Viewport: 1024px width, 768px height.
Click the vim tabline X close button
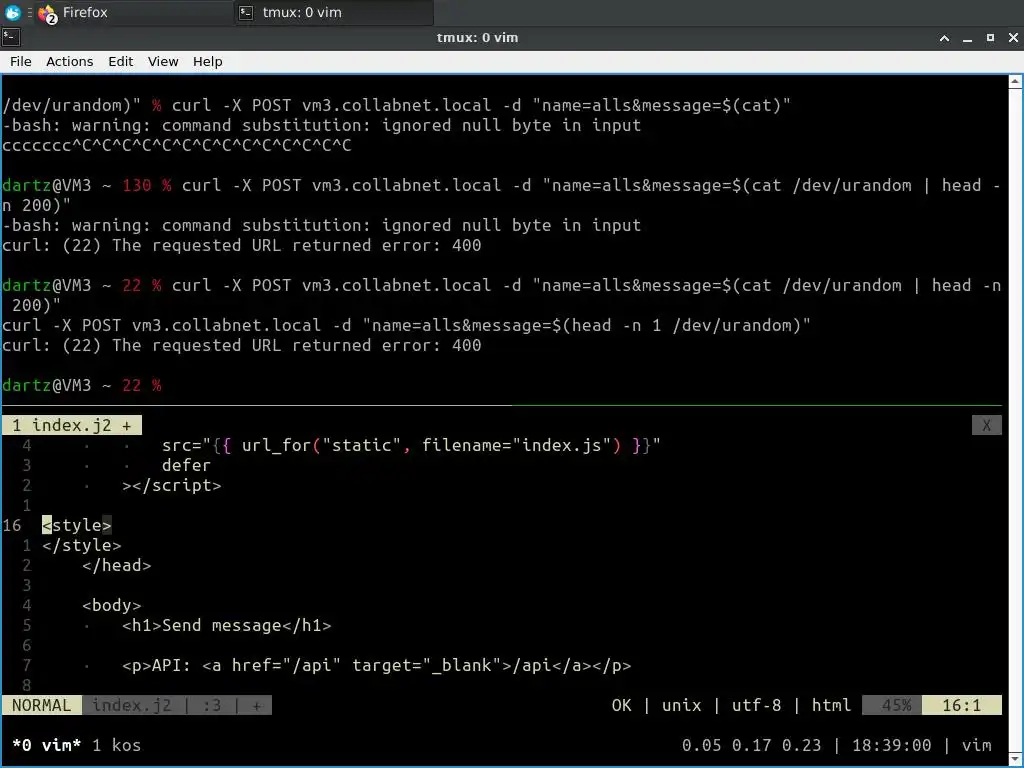pos(986,426)
